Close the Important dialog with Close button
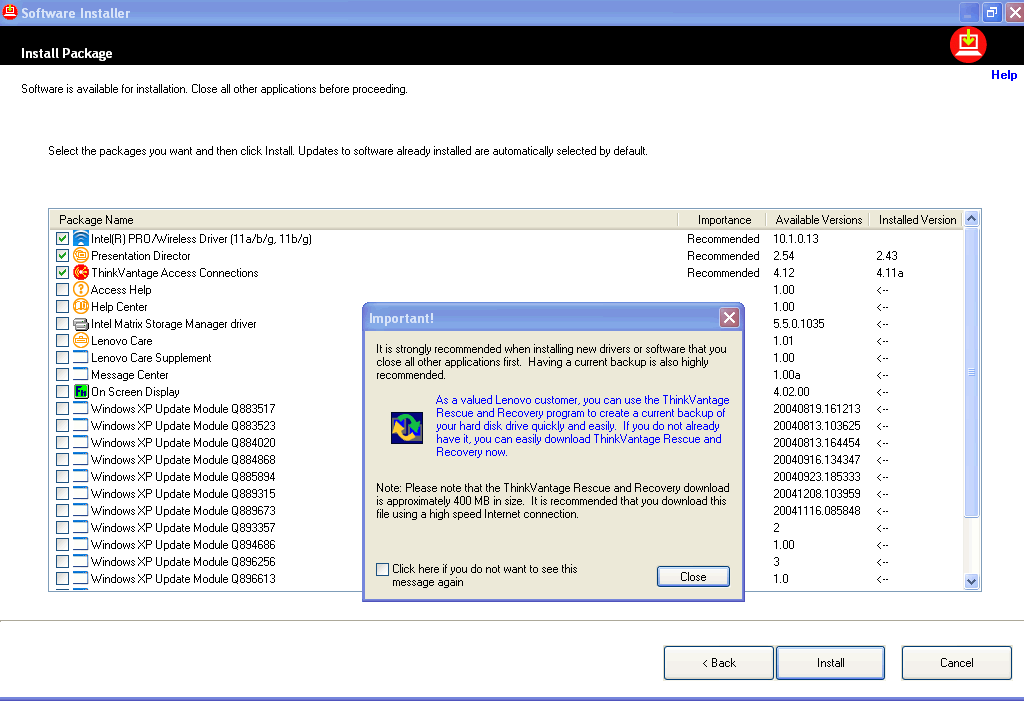Screen dimensions: 1024x701 point(693,576)
